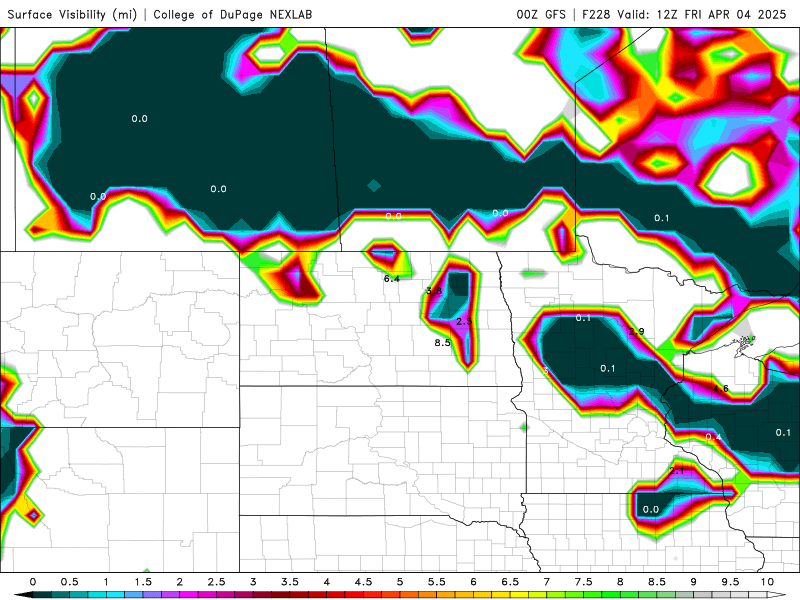The height and width of the screenshot is (600, 800).
Task: Click the 8.5 visibility value on the map
Action: point(442,342)
